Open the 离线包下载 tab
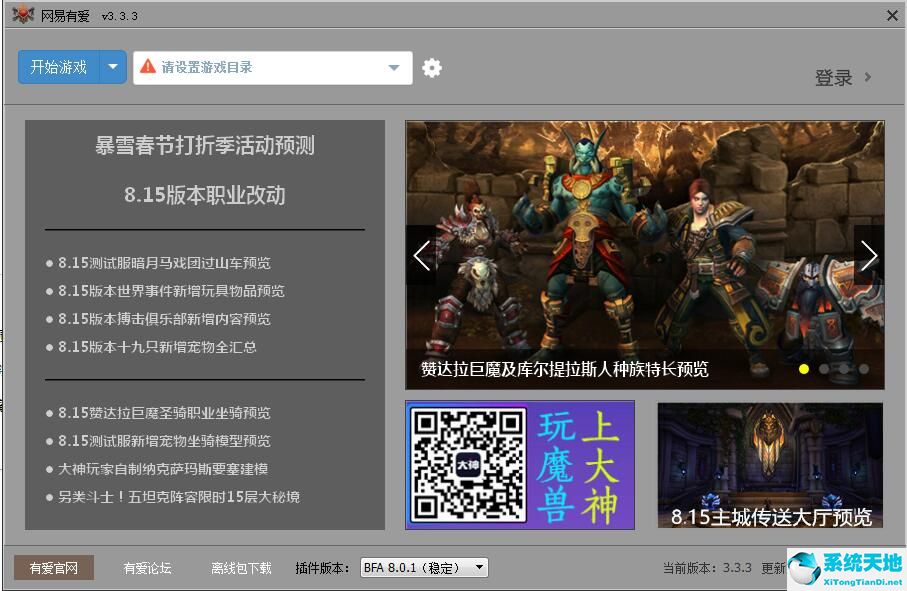Screen dimensions: 907x591 click(x=241, y=568)
